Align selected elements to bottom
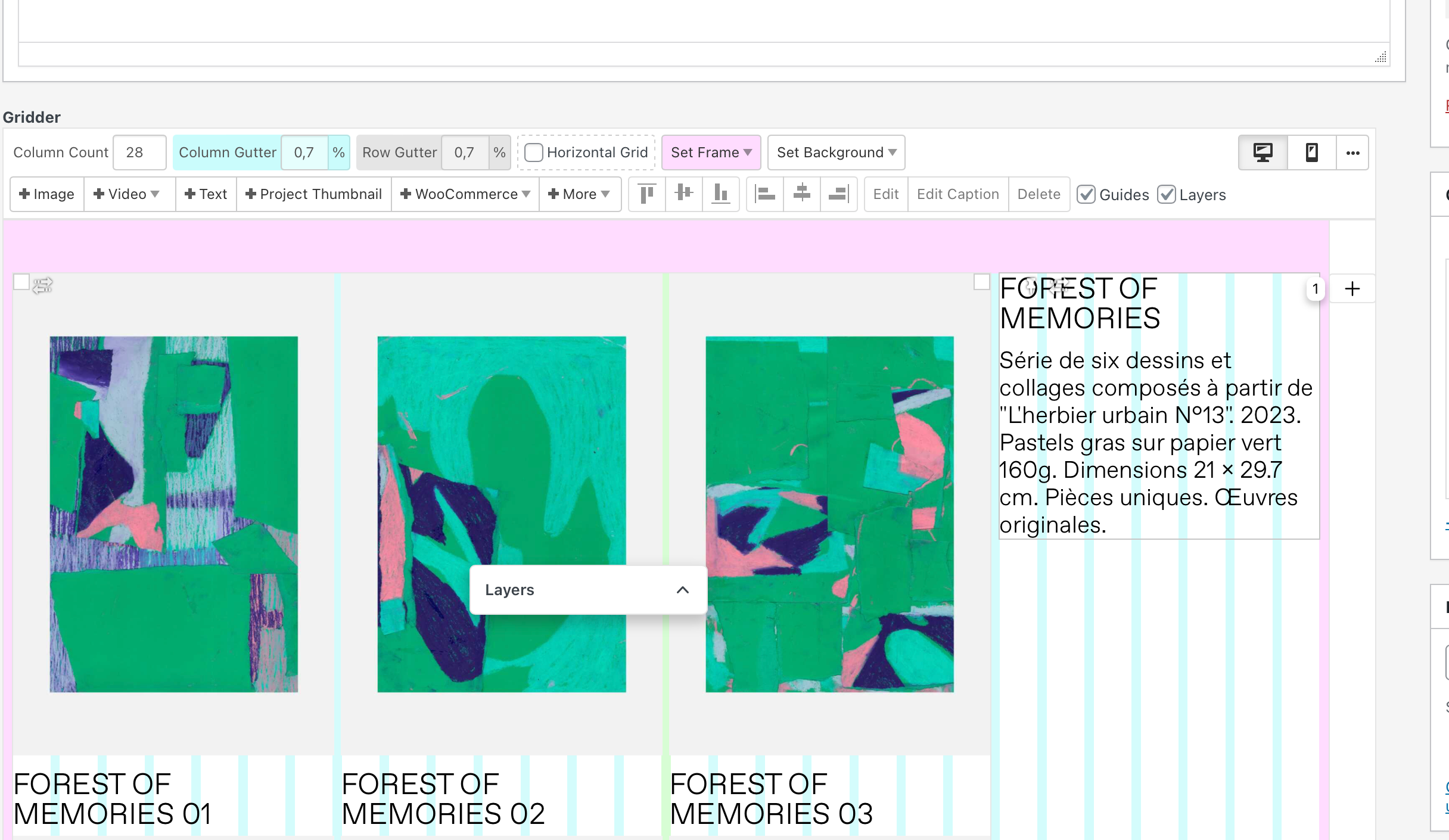 coord(720,194)
